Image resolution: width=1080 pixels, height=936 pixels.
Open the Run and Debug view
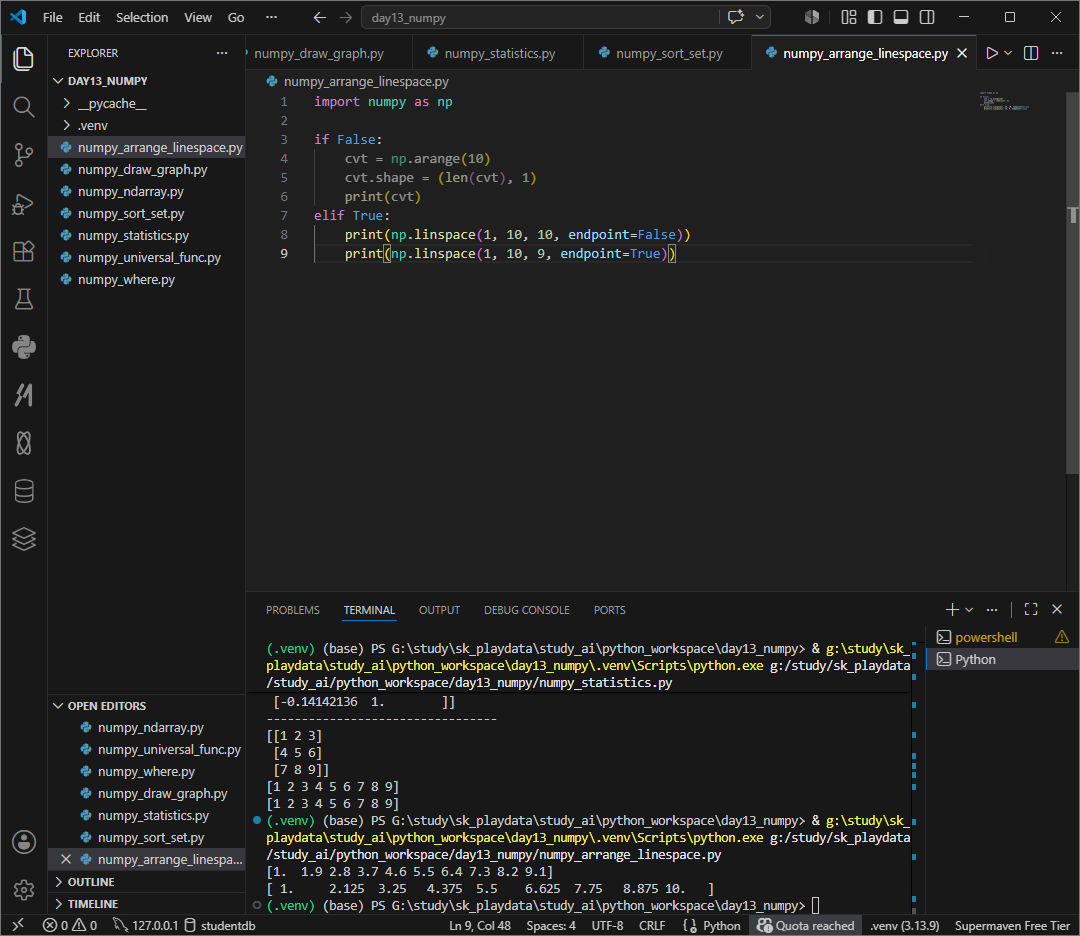point(23,204)
